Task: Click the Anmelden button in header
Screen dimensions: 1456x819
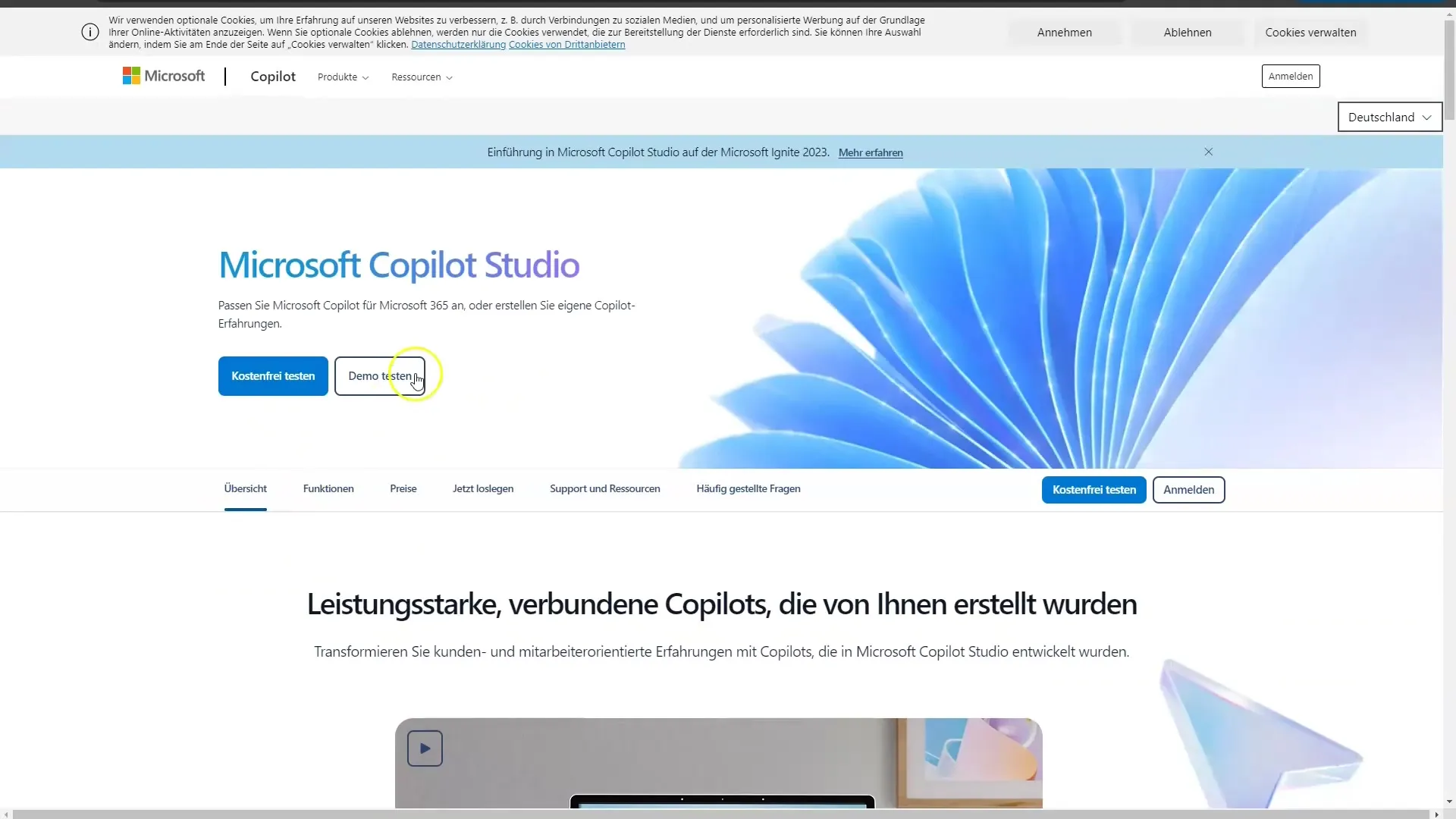Action: 1291,76
